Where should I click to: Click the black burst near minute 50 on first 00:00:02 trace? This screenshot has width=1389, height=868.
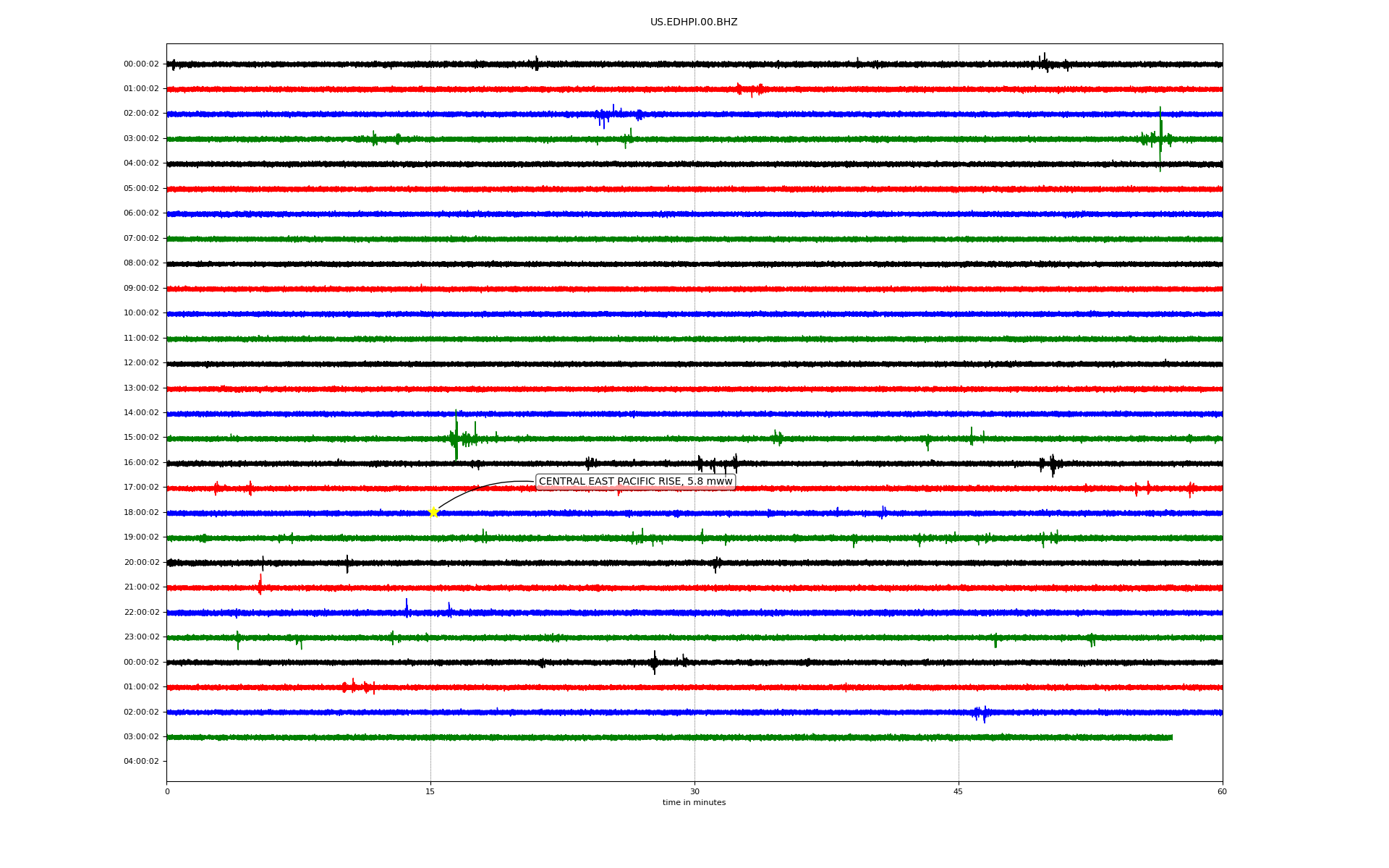tap(1045, 63)
